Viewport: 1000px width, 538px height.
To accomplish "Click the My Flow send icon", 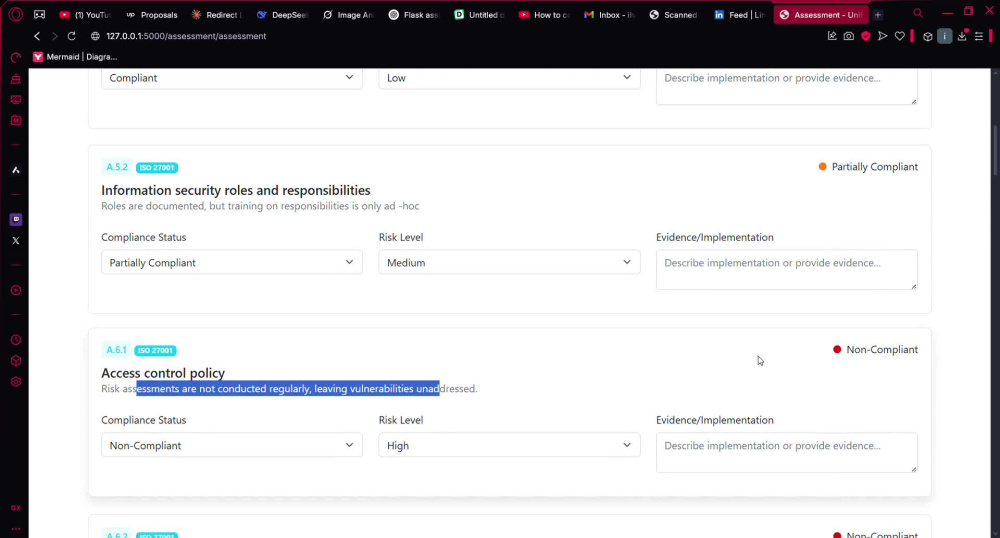I will [x=883, y=36].
